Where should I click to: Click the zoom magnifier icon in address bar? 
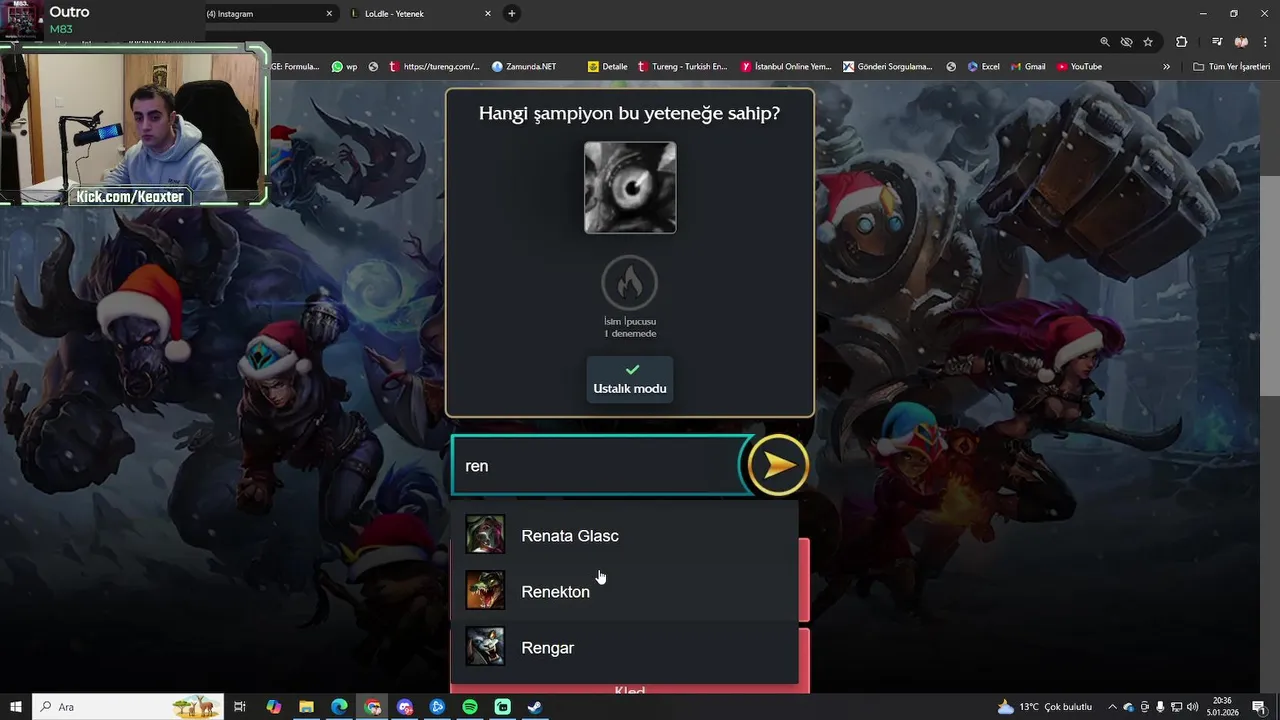tap(1104, 42)
